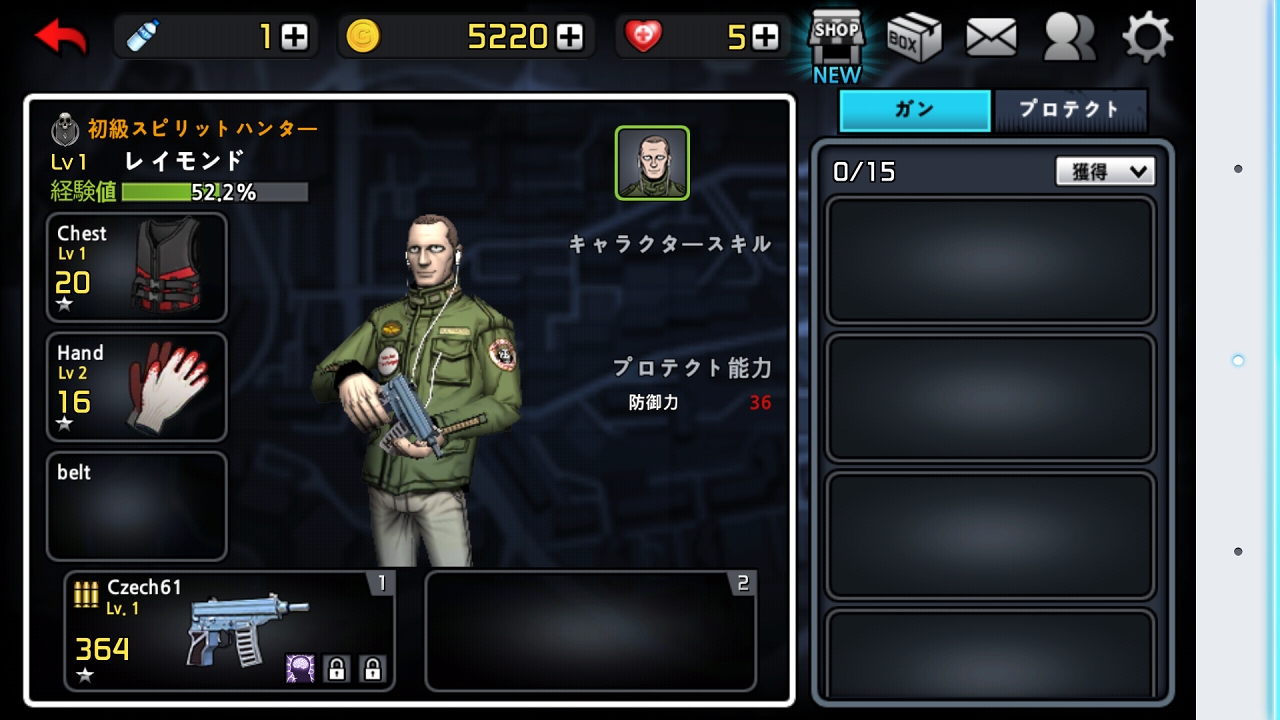The width and height of the screenshot is (1280, 720).
Task: Expand the 獲得 sort dropdown
Action: (1105, 172)
